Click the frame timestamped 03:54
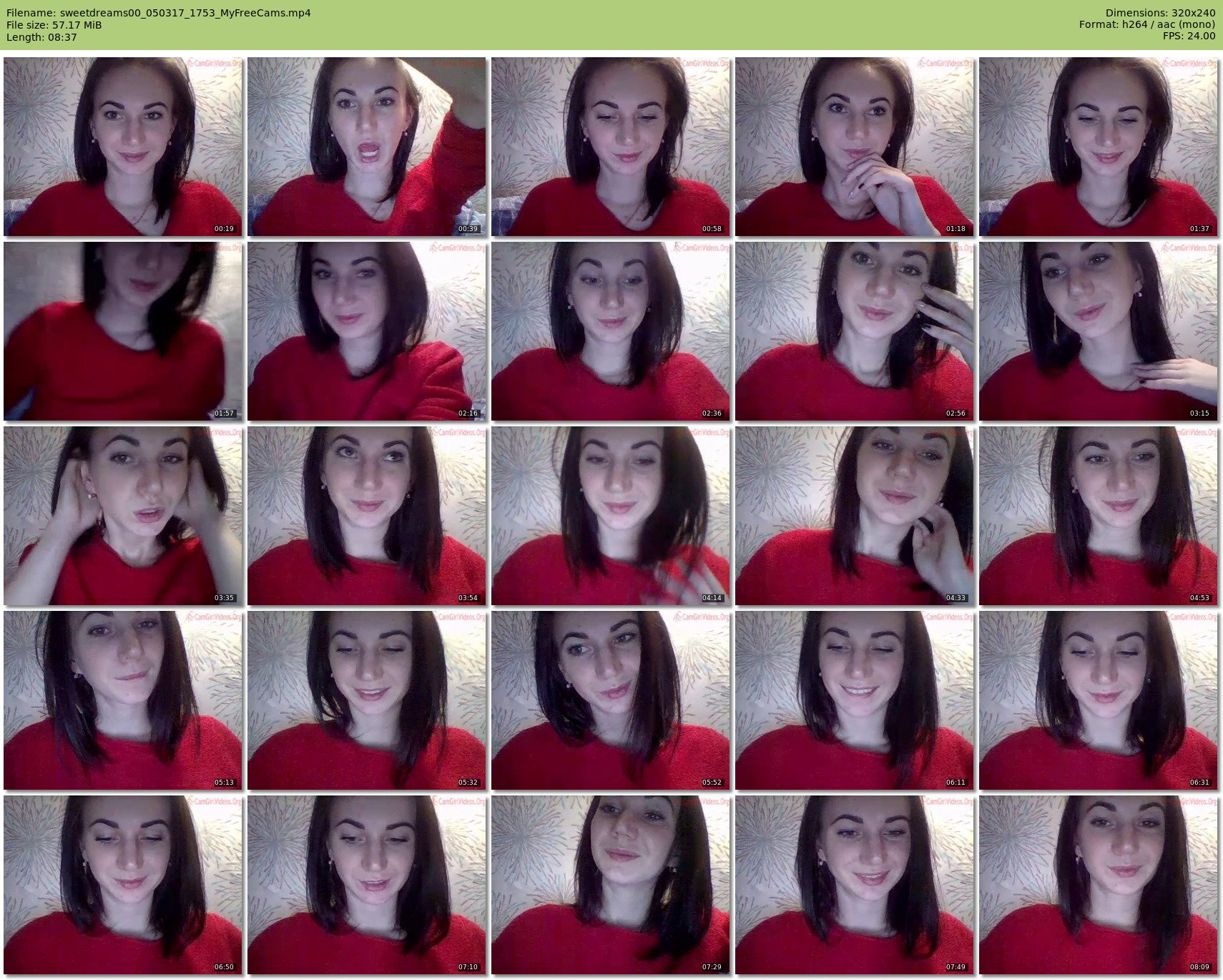Screen dimensions: 1223x980 (367, 516)
